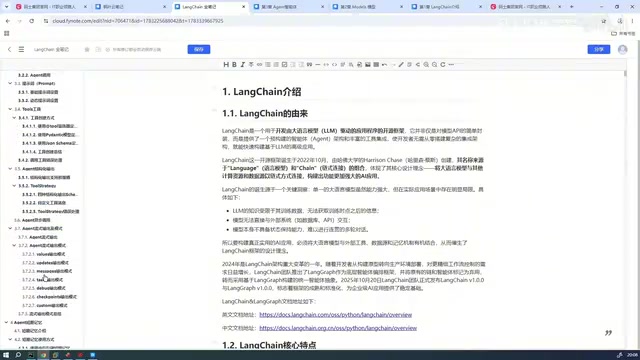Collapse the 3.7 Agent streaming section
640x360 pixels.
pyautogui.click(x=10, y=229)
